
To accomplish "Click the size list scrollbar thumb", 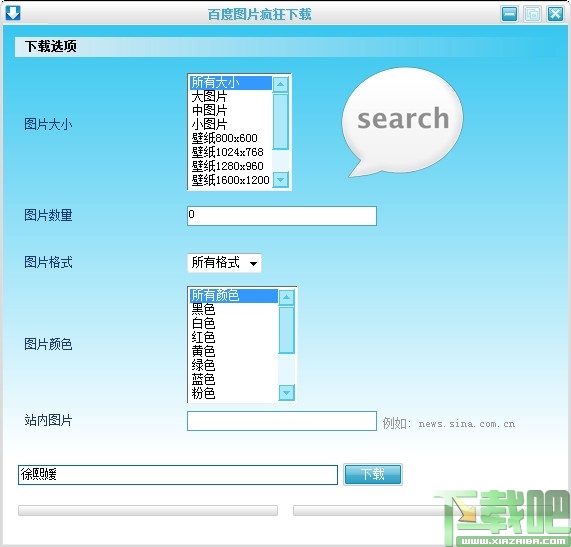I will [x=280, y=121].
